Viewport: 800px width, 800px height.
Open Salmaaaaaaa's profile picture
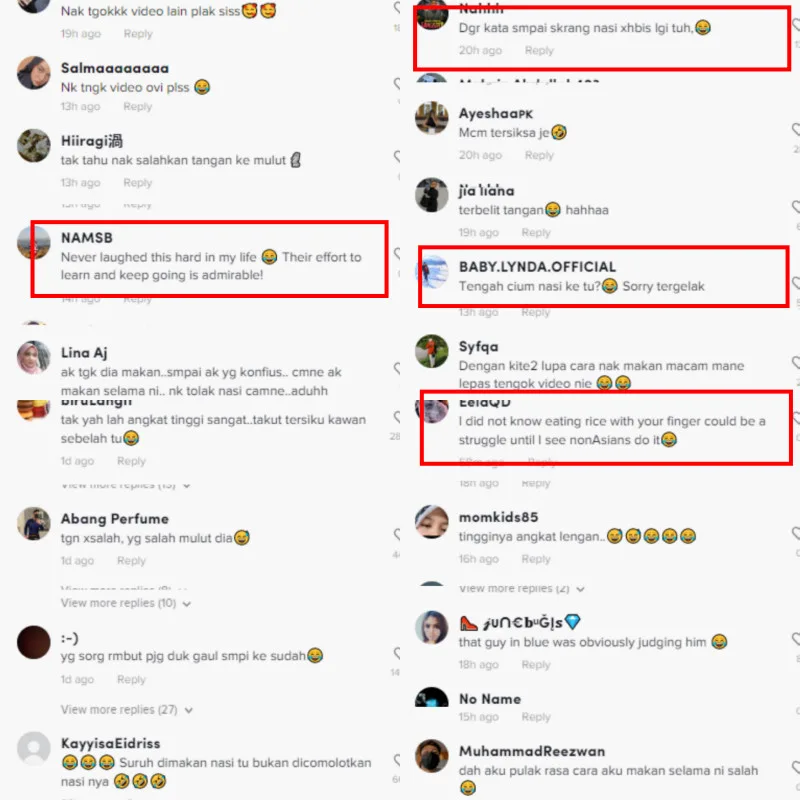[34, 73]
